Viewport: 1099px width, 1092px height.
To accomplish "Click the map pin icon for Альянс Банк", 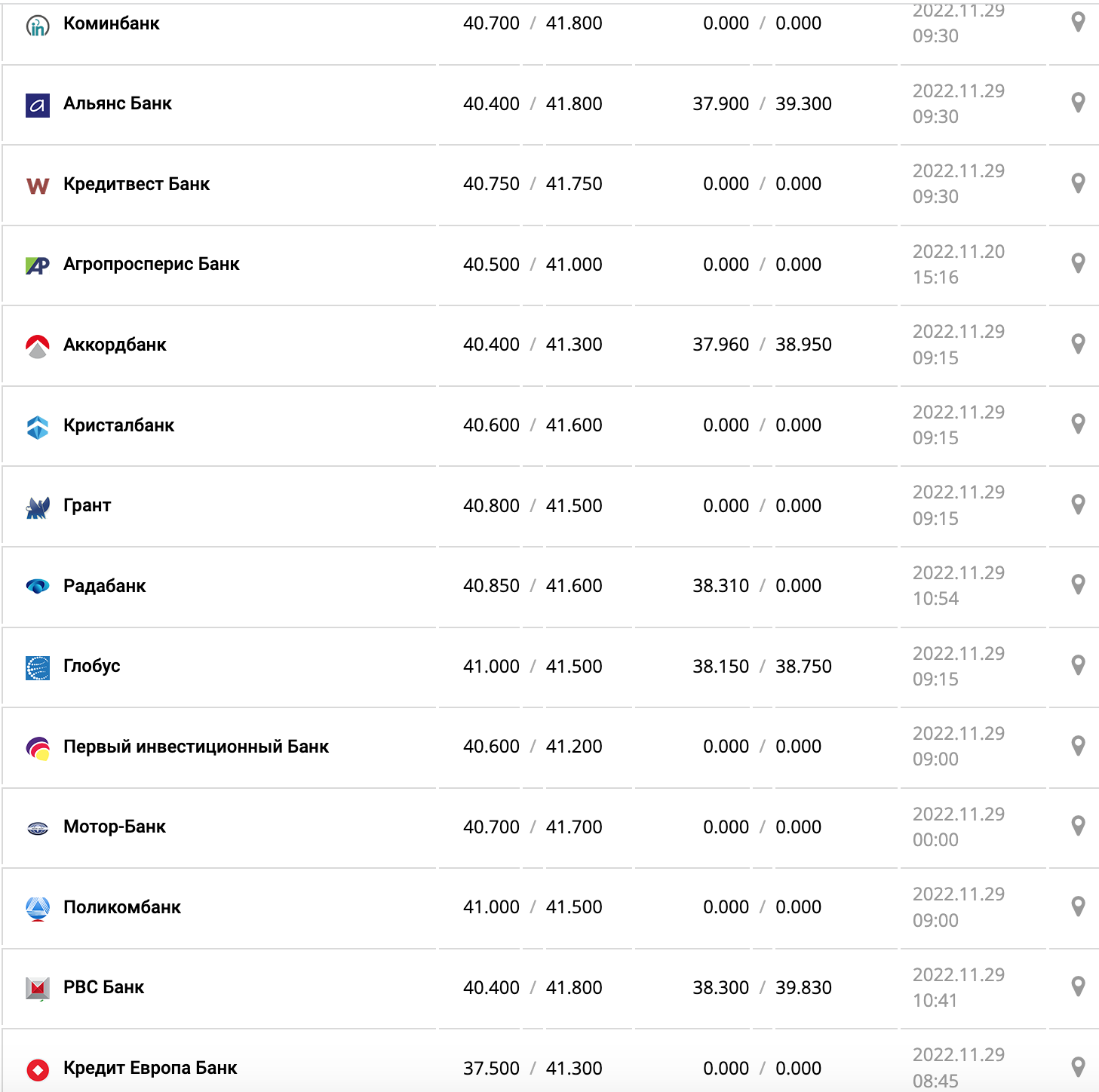I will [x=1078, y=103].
